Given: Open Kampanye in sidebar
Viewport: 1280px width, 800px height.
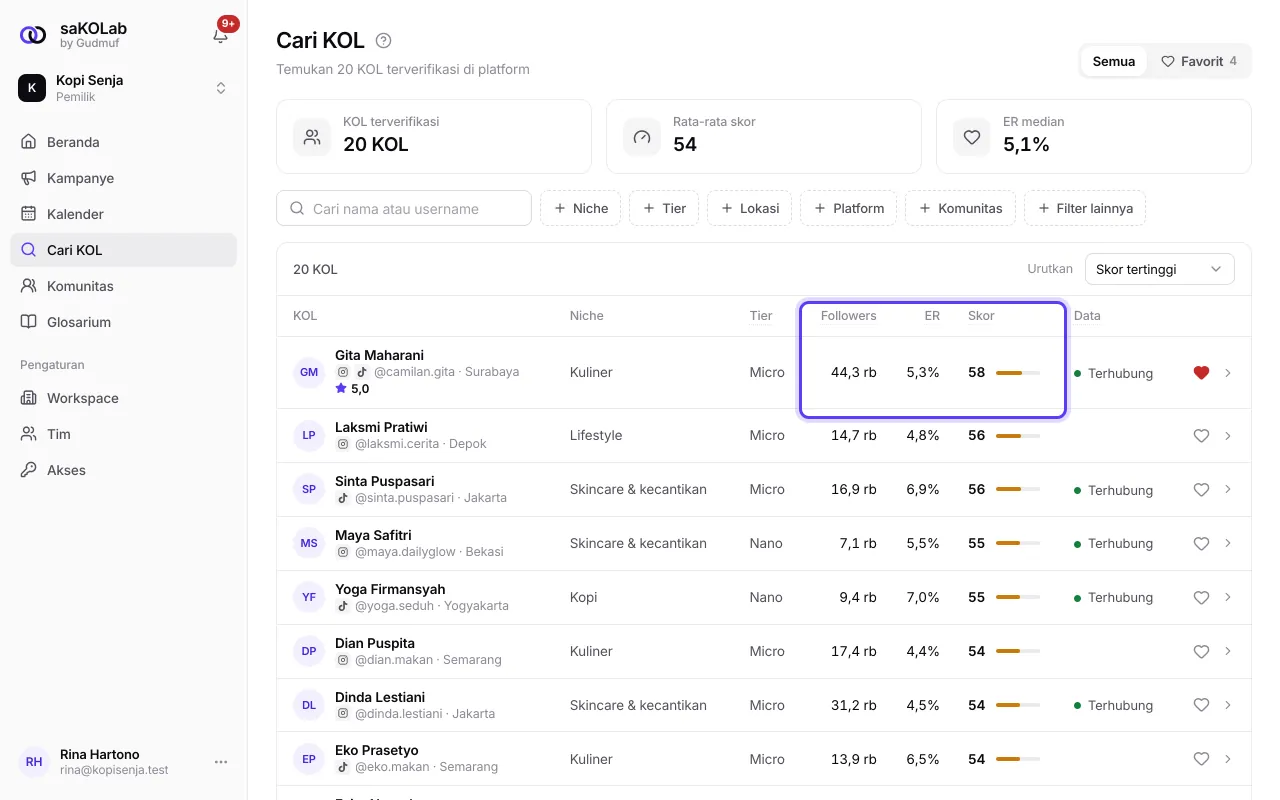Looking at the screenshot, I should click(x=123, y=178).
